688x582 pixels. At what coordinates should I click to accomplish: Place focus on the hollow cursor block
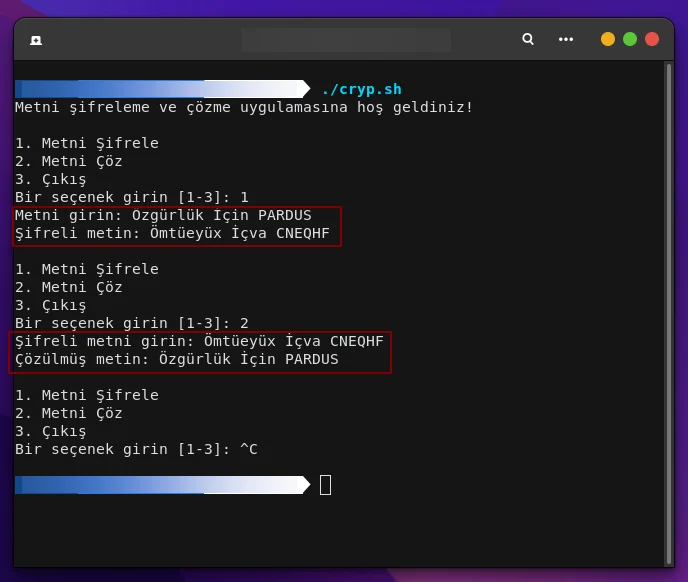tap(325, 485)
